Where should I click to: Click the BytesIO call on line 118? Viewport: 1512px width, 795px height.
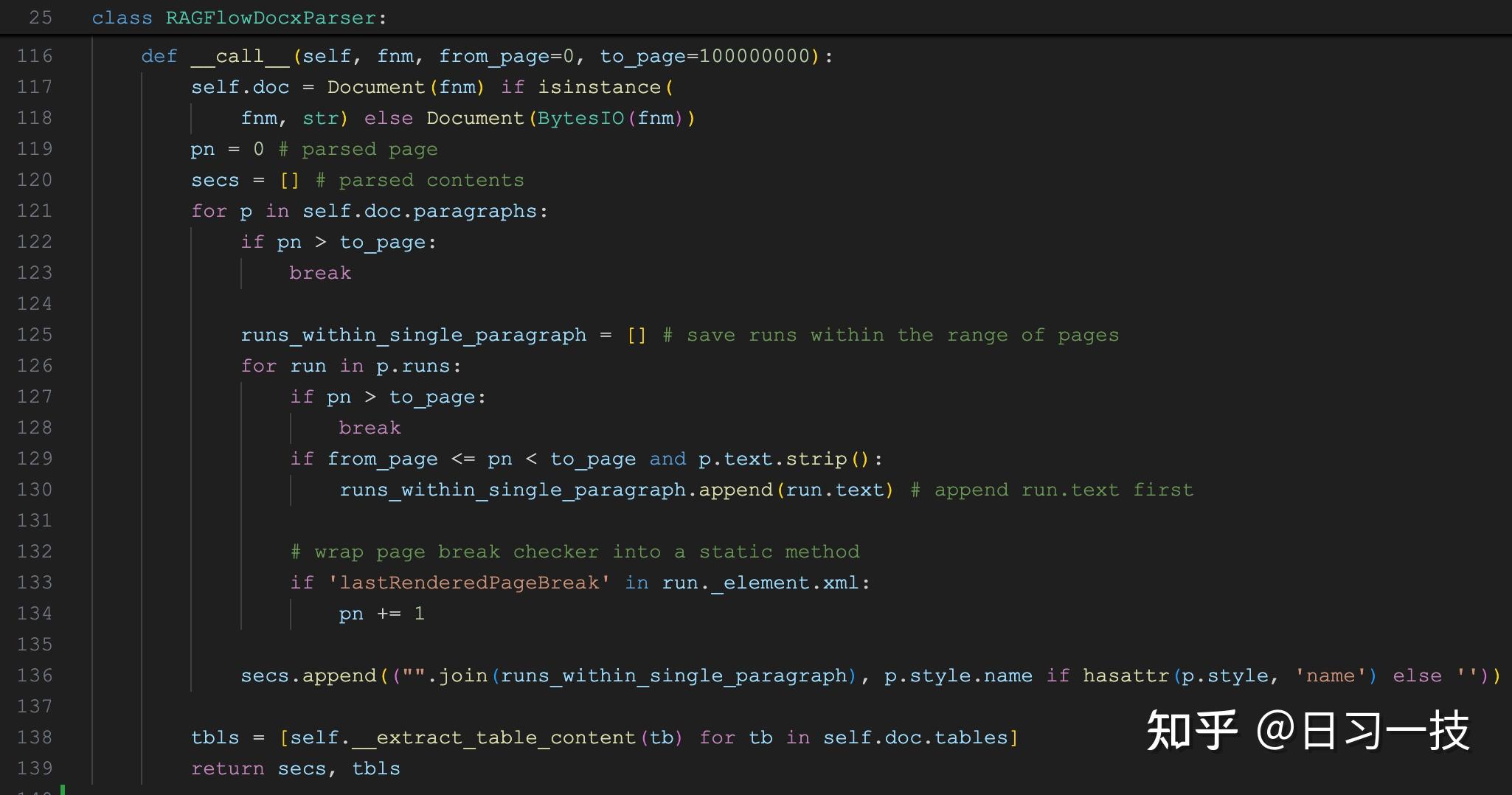click(x=581, y=117)
